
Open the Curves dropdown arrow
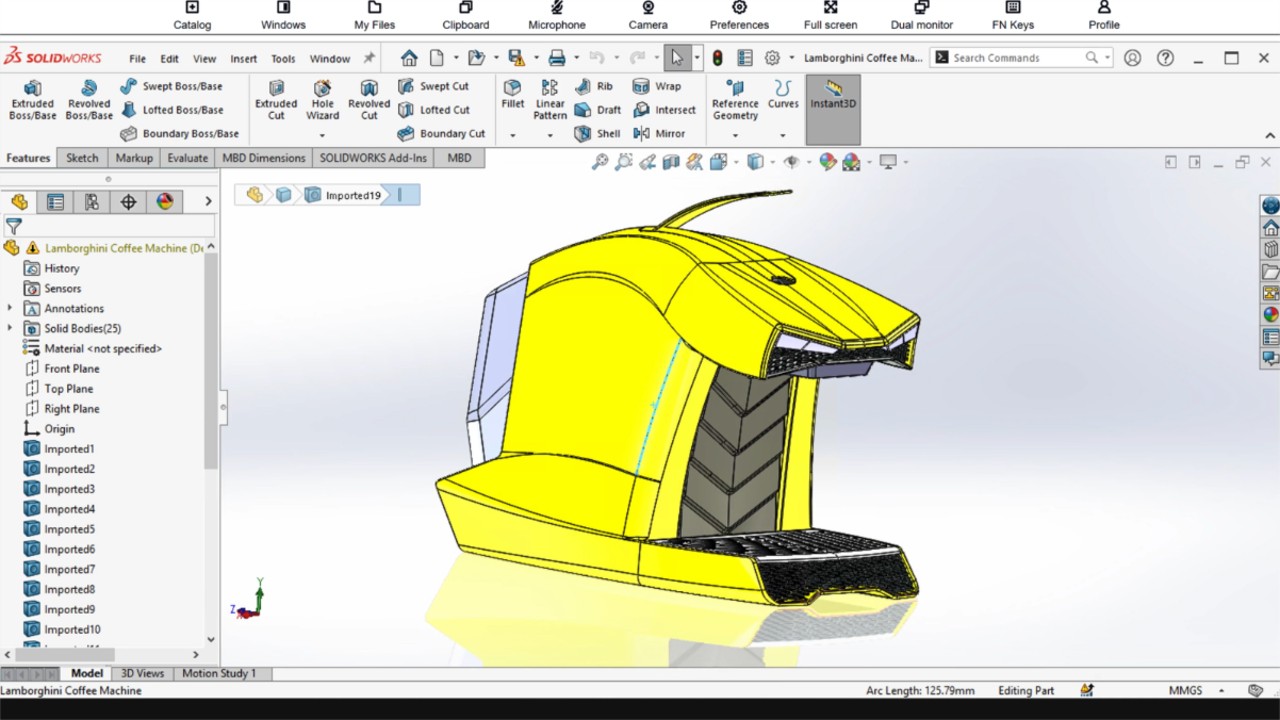point(783,135)
